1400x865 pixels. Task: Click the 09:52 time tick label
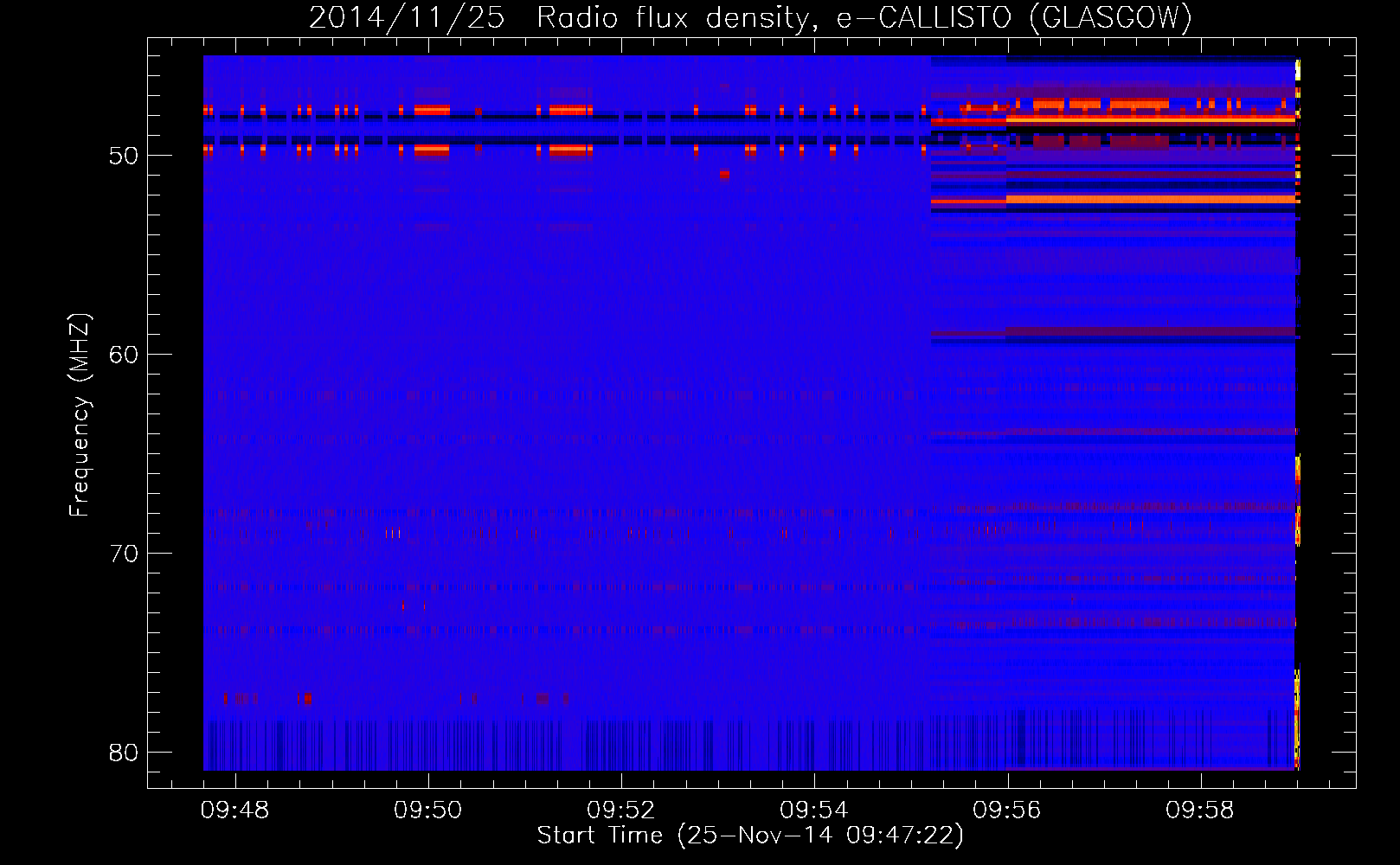click(x=620, y=811)
